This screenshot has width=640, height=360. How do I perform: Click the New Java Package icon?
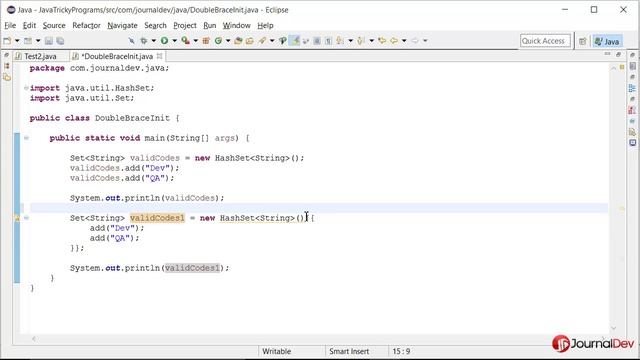[206, 41]
